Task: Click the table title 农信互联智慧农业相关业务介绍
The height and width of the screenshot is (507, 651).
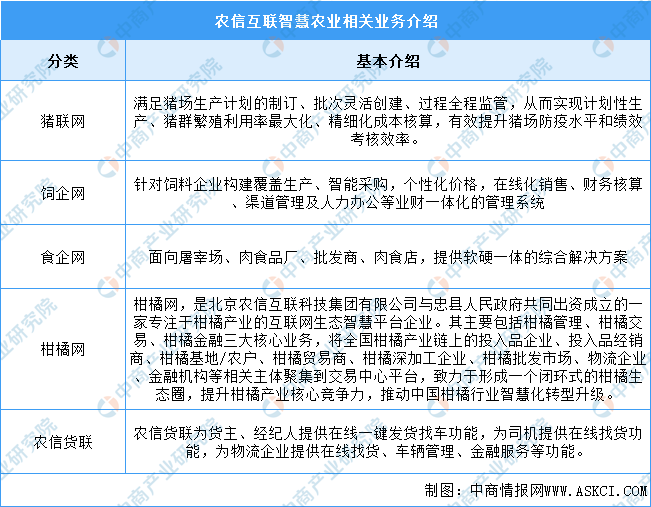Action: (326, 21)
